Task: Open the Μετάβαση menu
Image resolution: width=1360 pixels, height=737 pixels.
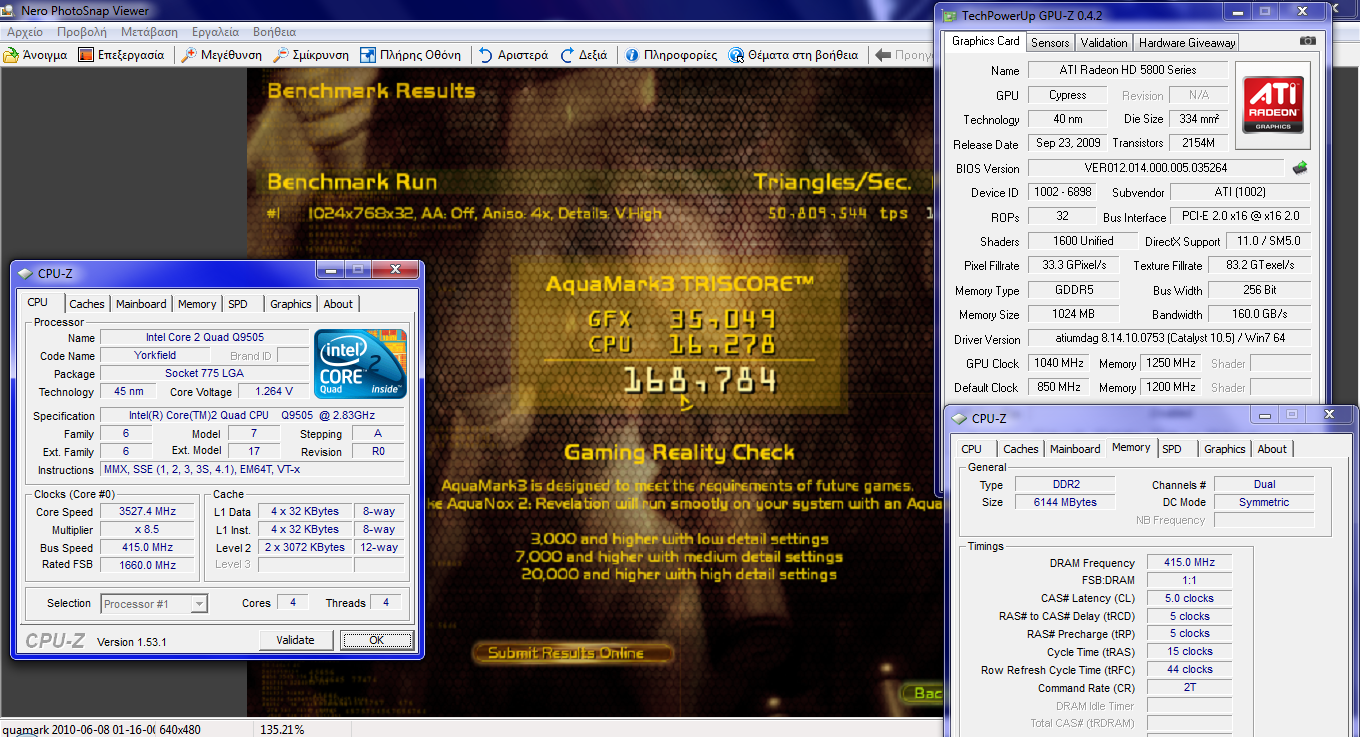Action: [x=150, y=32]
